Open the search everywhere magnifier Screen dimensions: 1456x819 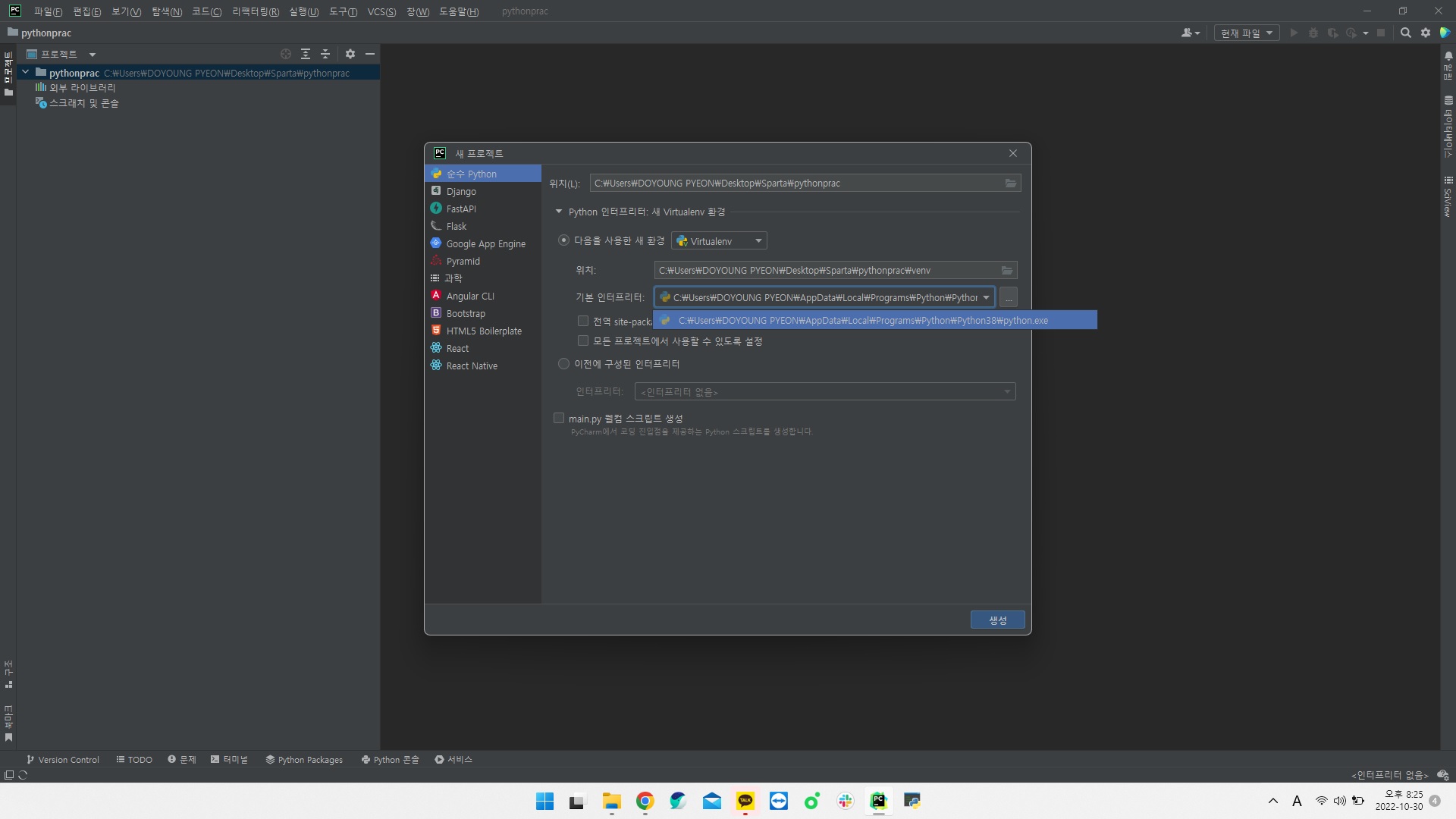(1405, 33)
